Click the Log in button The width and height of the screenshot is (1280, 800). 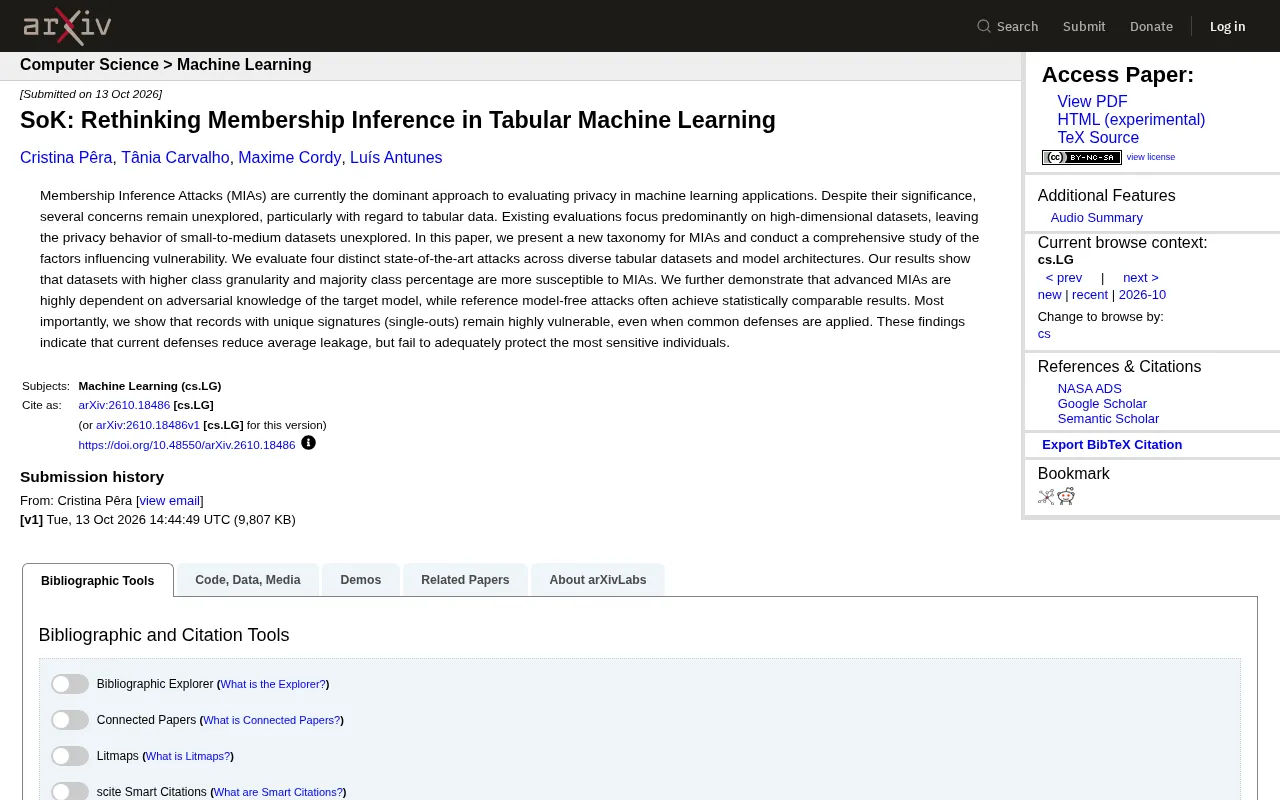pyautogui.click(x=1227, y=26)
